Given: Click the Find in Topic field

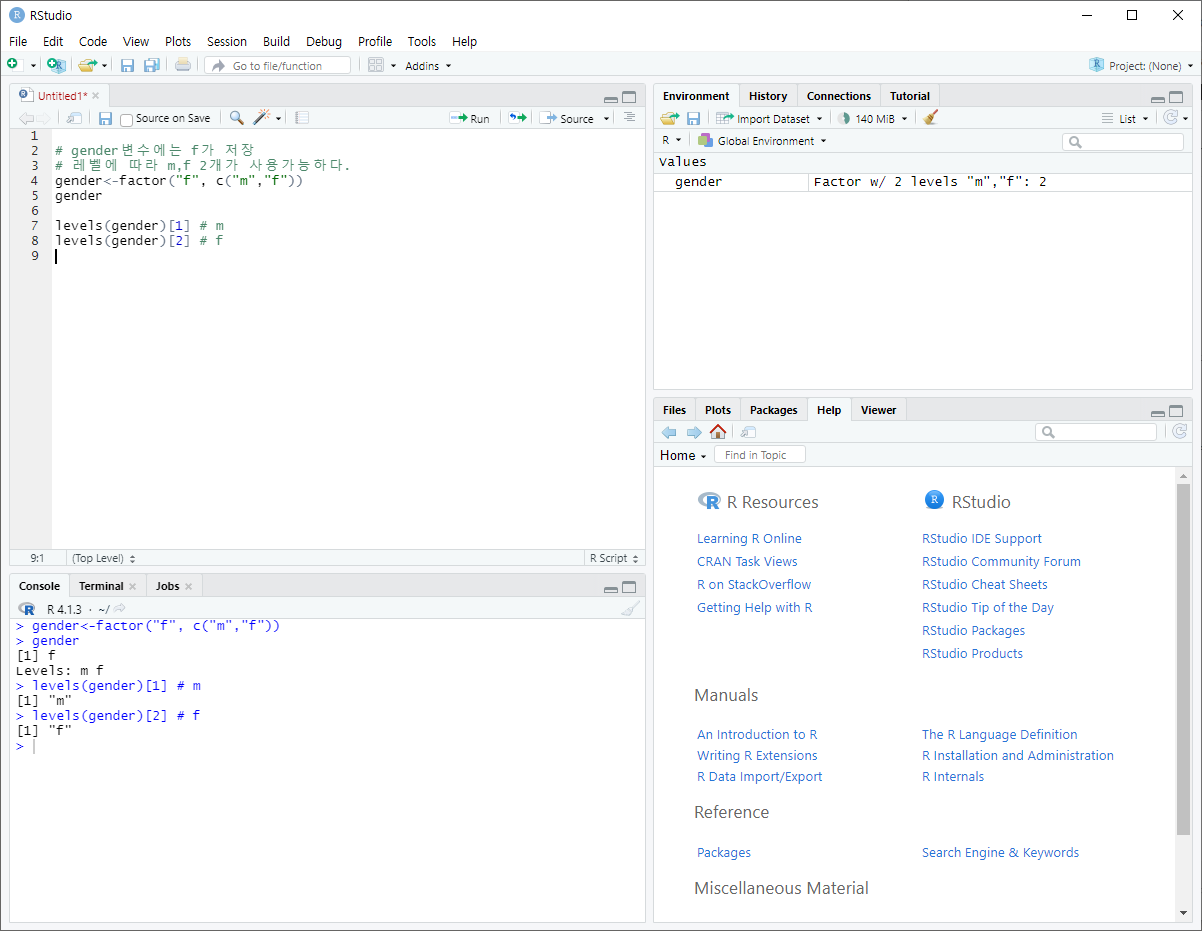Looking at the screenshot, I should pos(759,455).
